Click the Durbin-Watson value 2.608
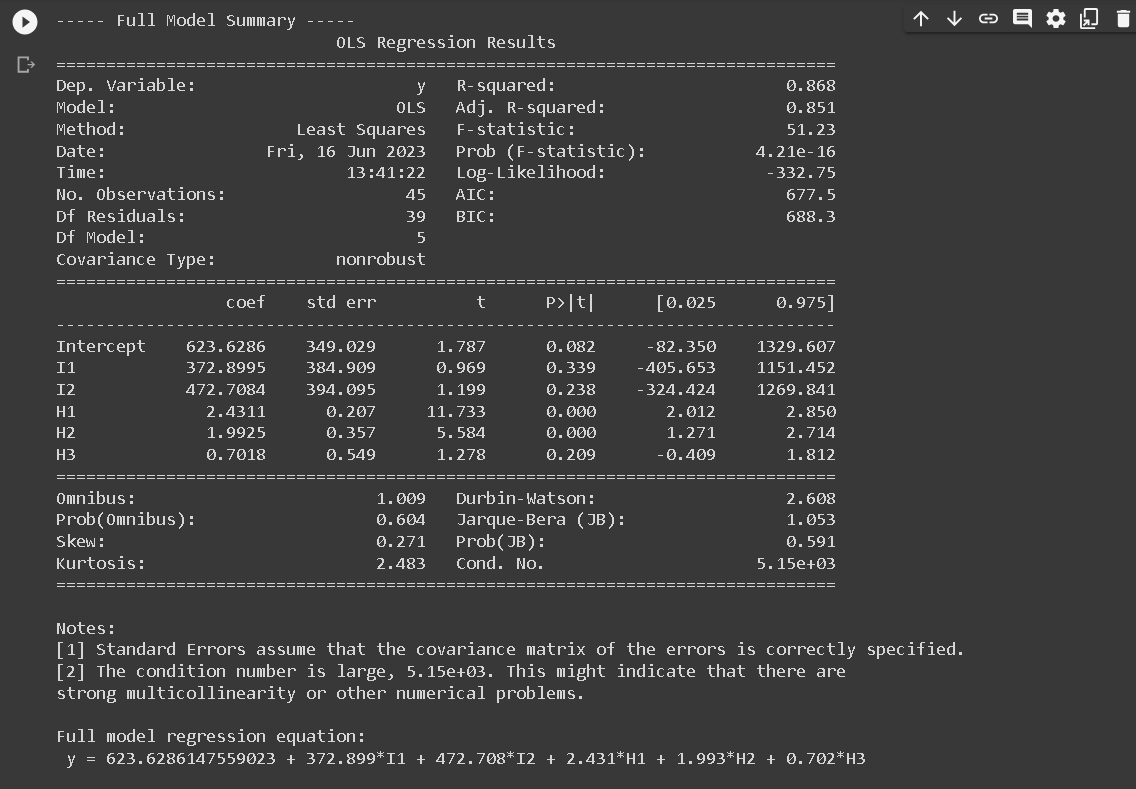1136x789 pixels. (810, 499)
